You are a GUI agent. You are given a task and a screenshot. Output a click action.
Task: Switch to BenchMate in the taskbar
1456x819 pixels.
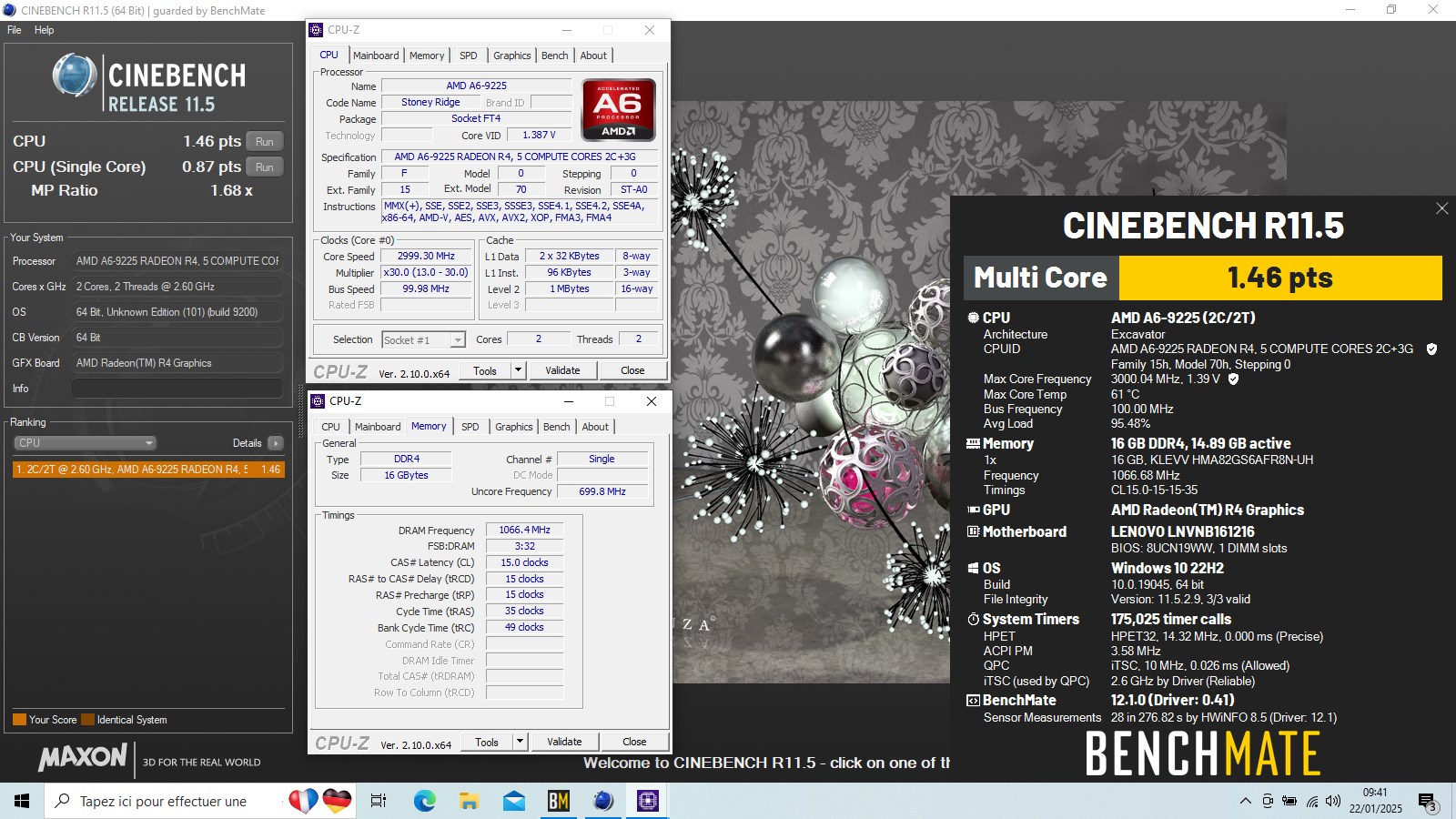pyautogui.click(x=558, y=801)
